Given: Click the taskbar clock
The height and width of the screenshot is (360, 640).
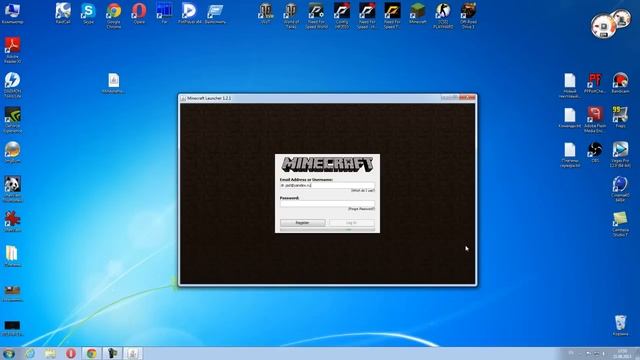Looking at the screenshot, I should point(622,354).
